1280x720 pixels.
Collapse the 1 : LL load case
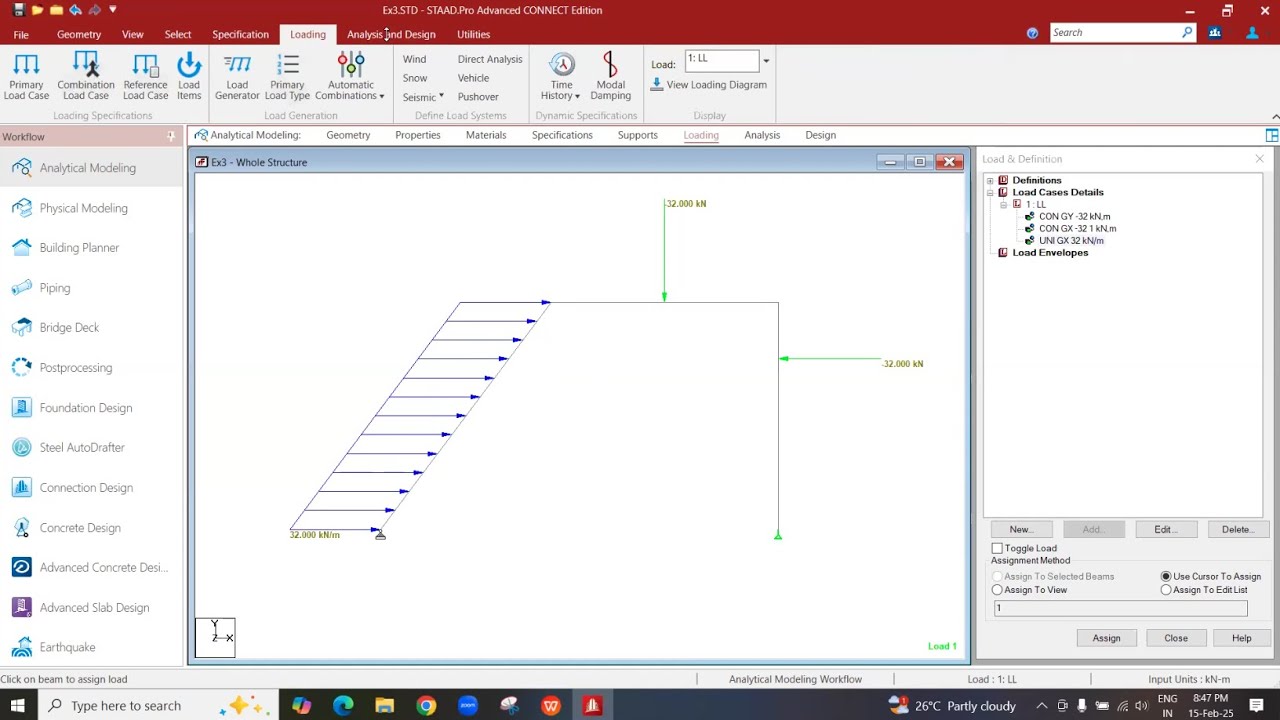point(1003,205)
